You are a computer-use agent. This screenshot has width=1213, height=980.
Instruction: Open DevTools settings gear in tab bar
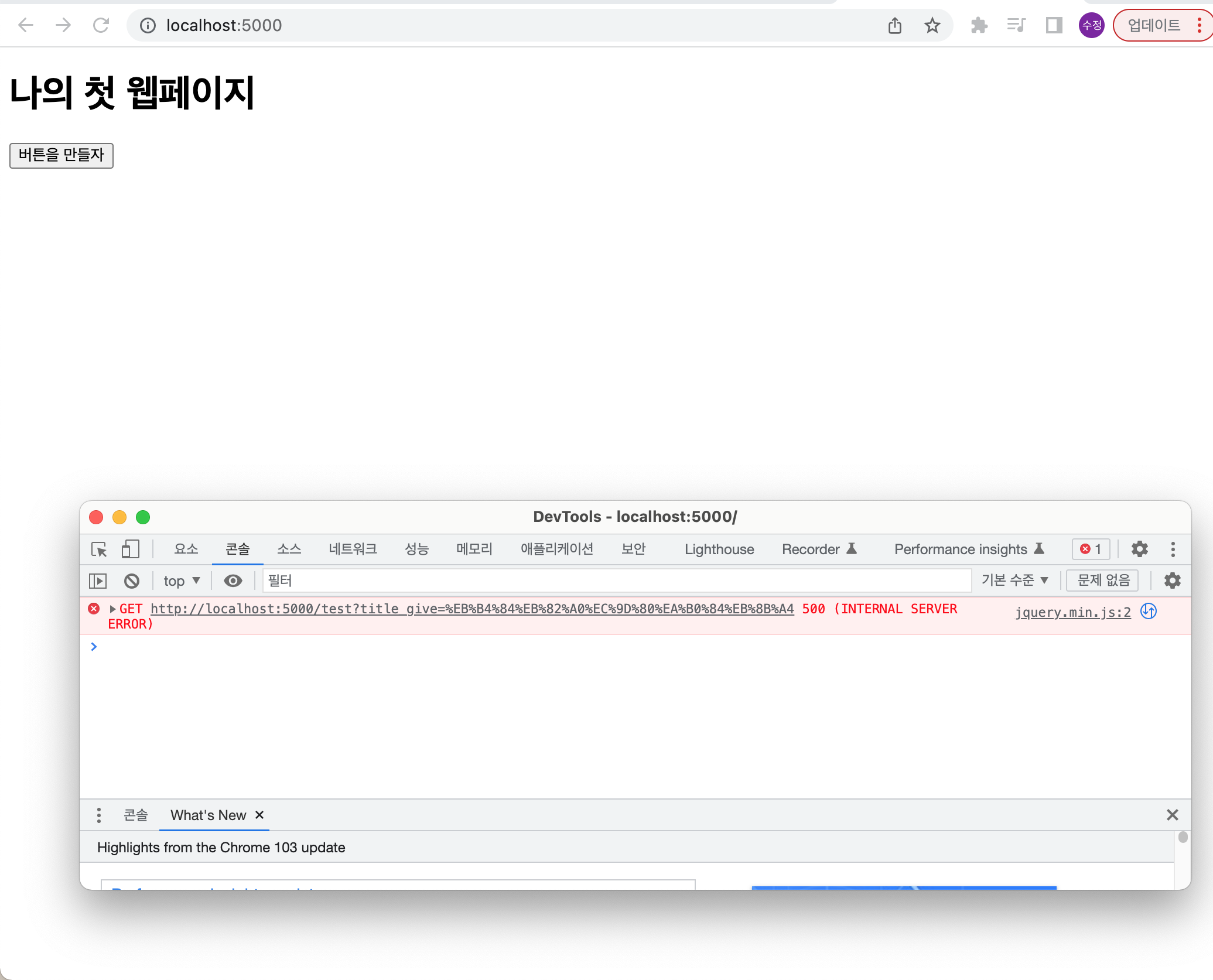click(1139, 549)
